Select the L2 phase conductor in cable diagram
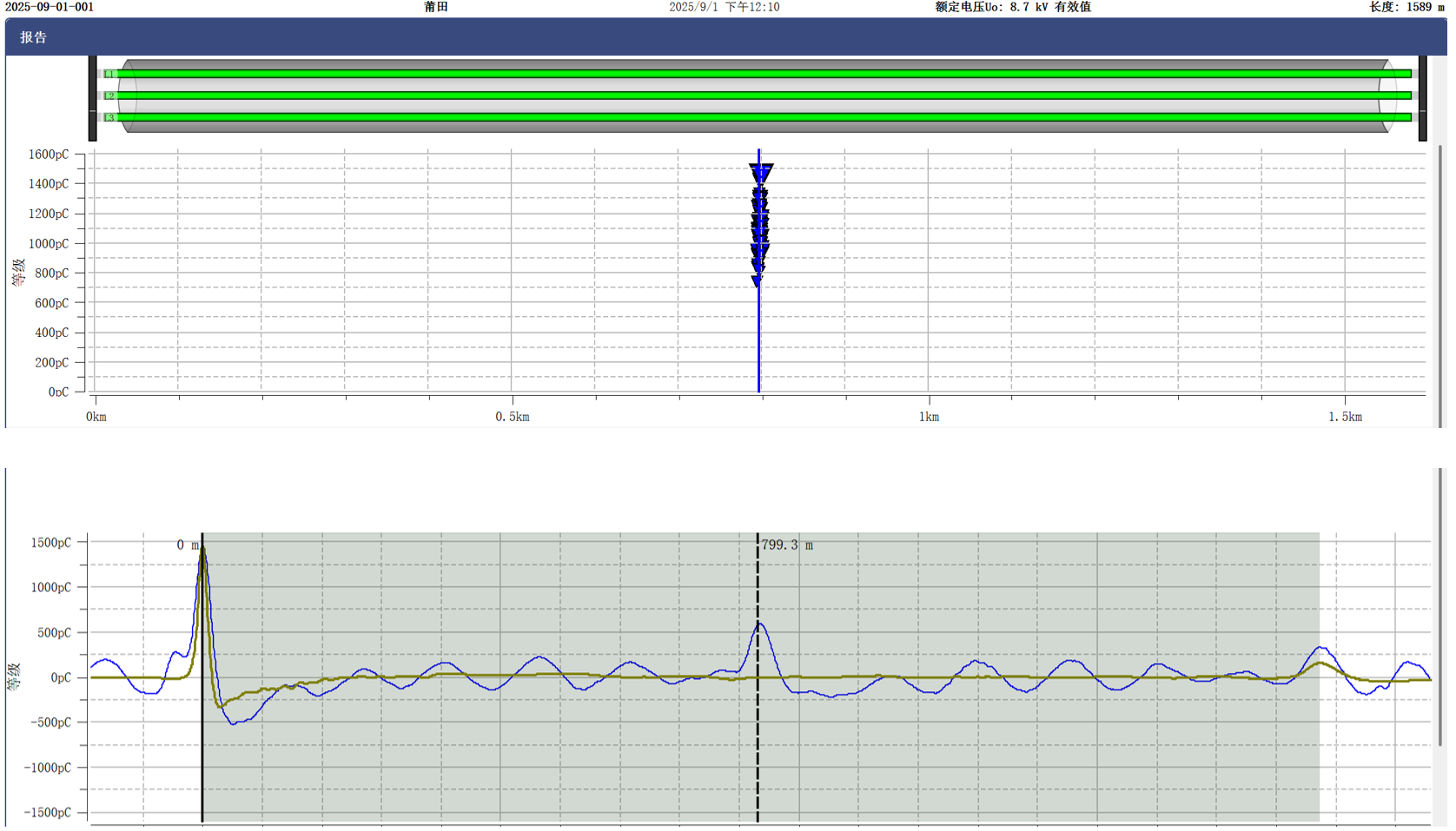Image resolution: width=1456 pixels, height=831 pixels. (756, 96)
